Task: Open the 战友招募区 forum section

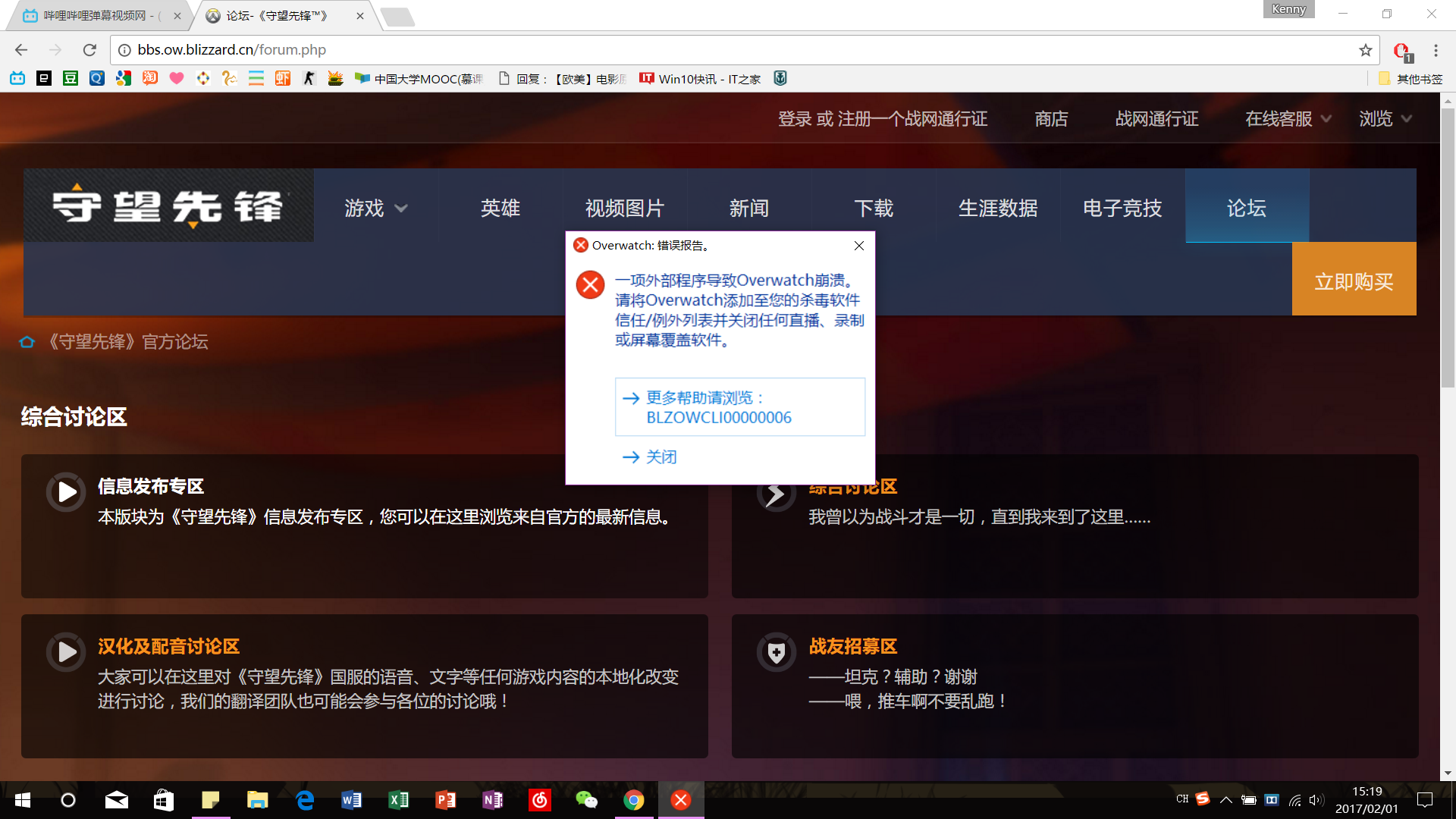Action: click(x=853, y=647)
